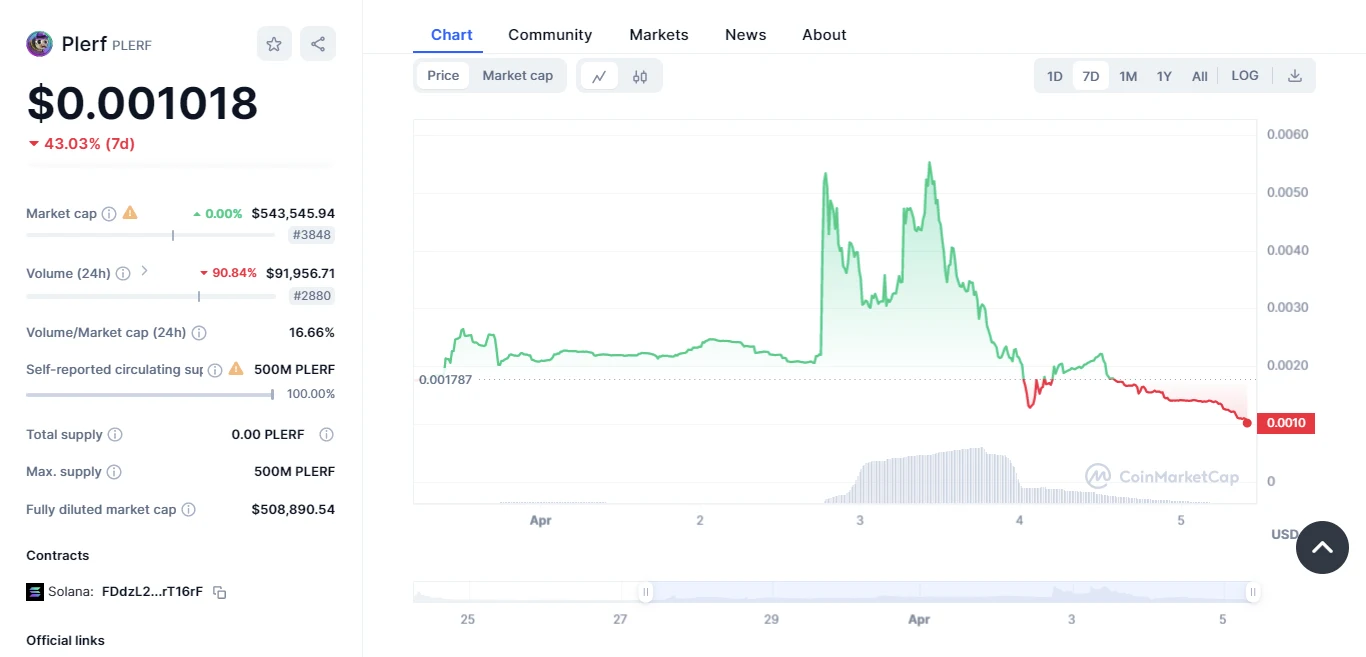The width and height of the screenshot is (1366, 657).
Task: Select Price chart toggle
Action: (443, 76)
